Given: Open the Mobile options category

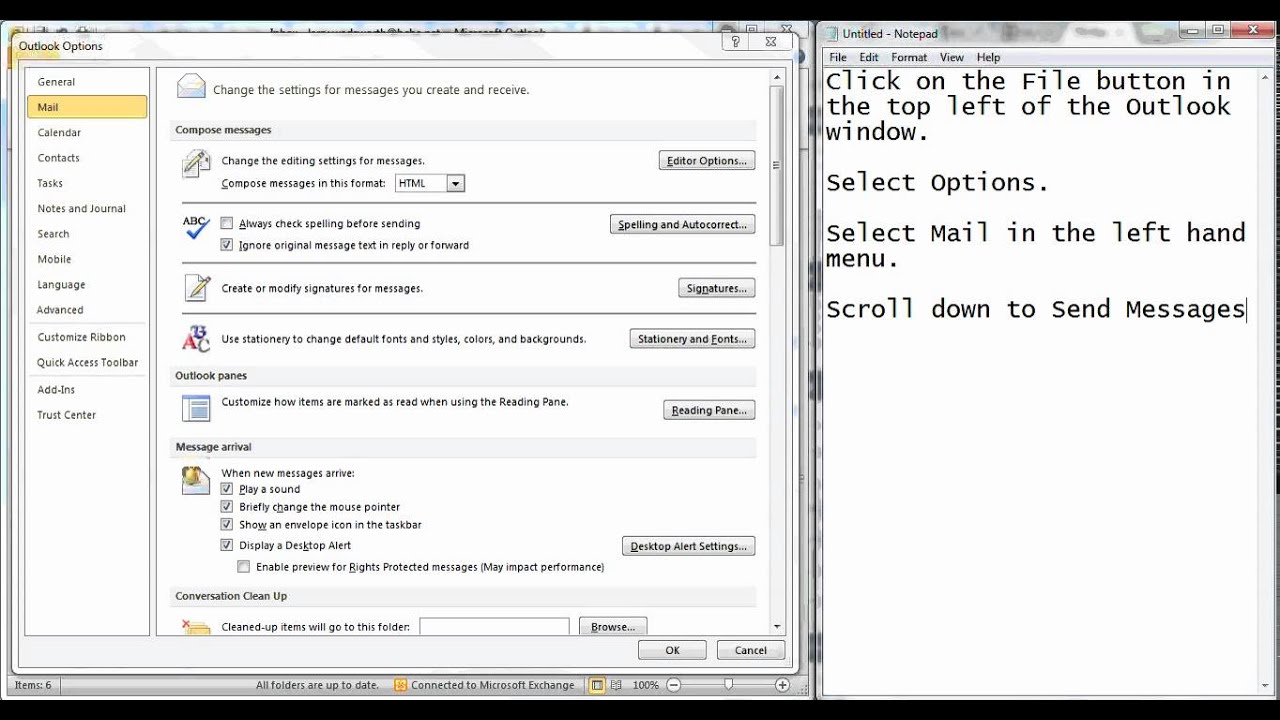Looking at the screenshot, I should point(87,259).
